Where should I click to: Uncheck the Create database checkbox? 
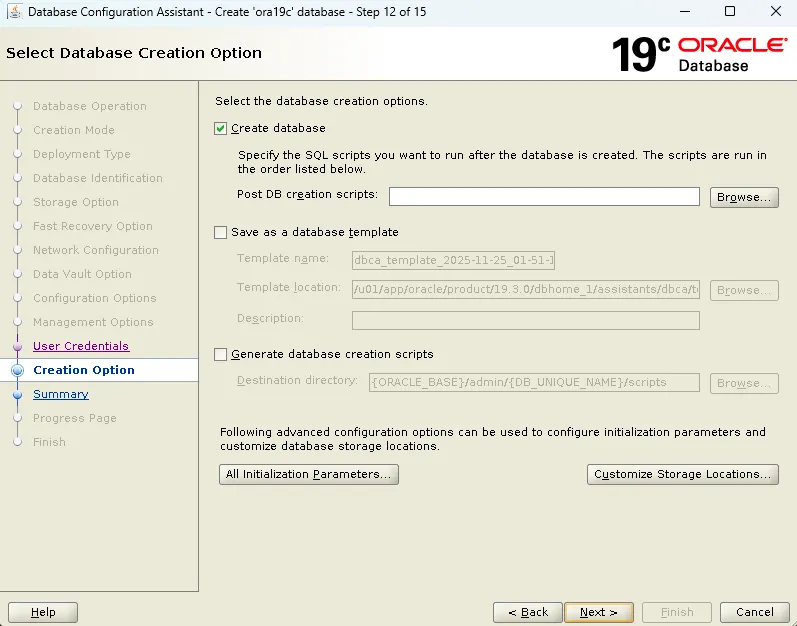point(220,129)
